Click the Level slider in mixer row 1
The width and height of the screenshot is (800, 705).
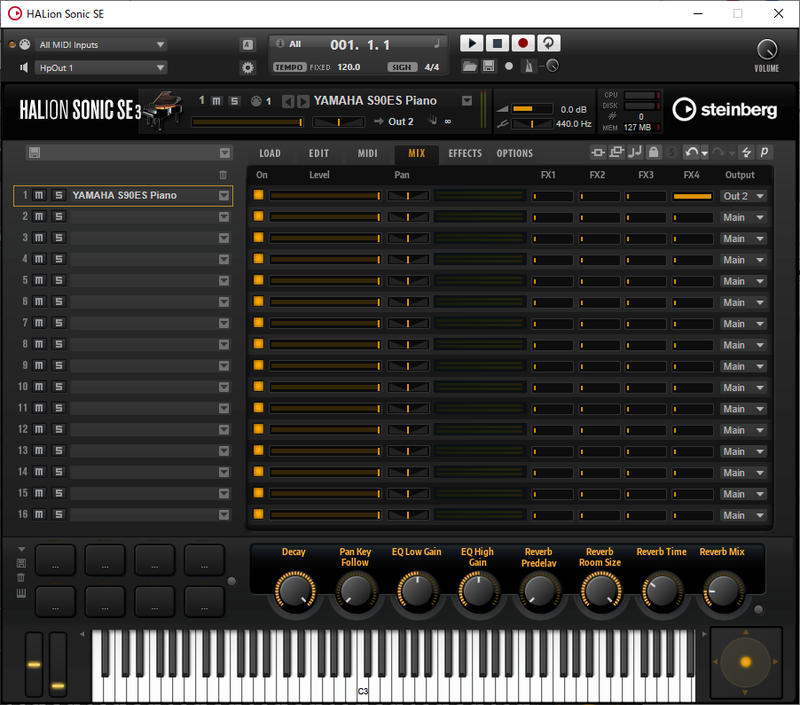coord(326,196)
